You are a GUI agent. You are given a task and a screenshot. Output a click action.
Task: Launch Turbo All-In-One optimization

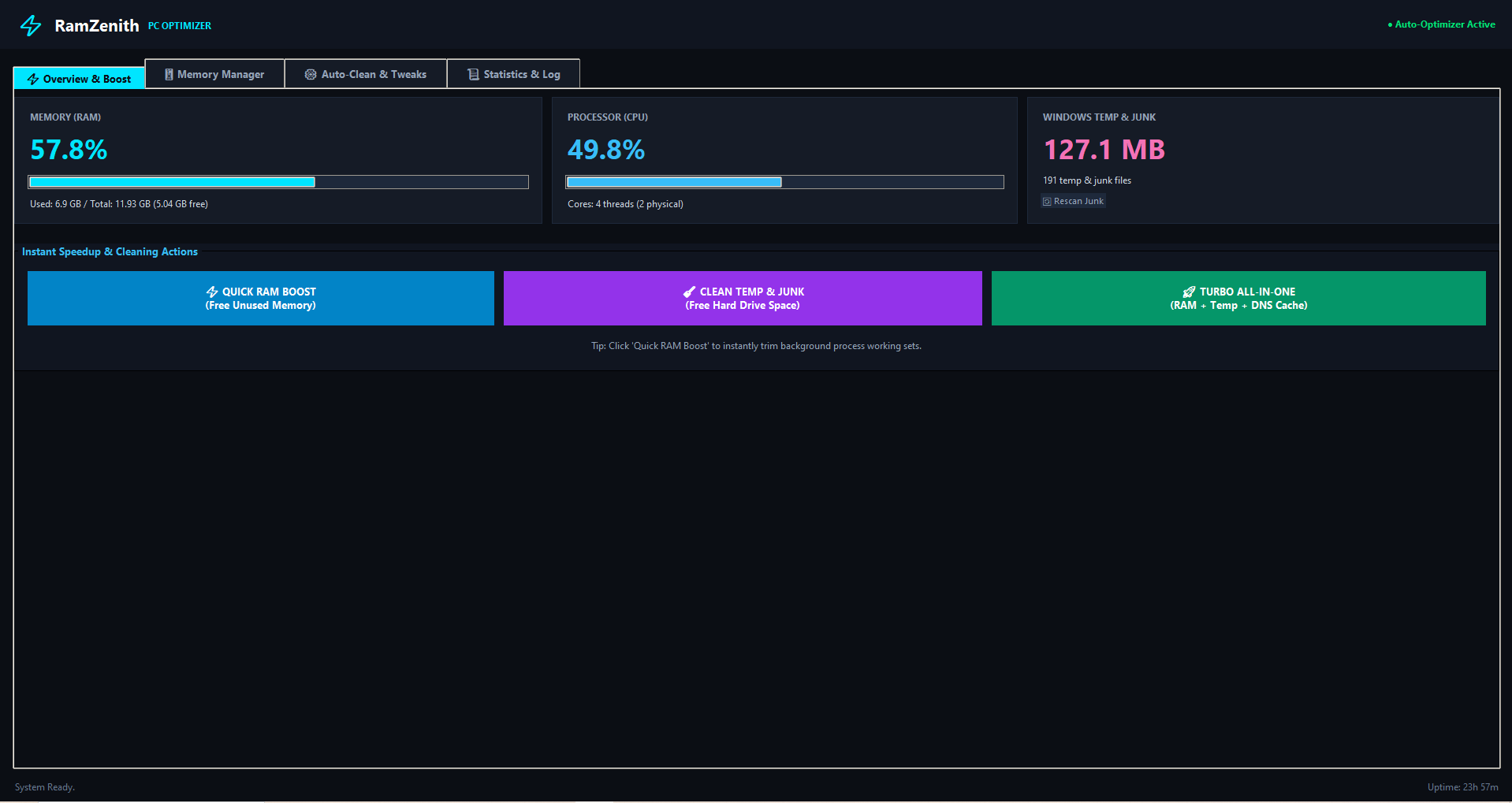1238,299
